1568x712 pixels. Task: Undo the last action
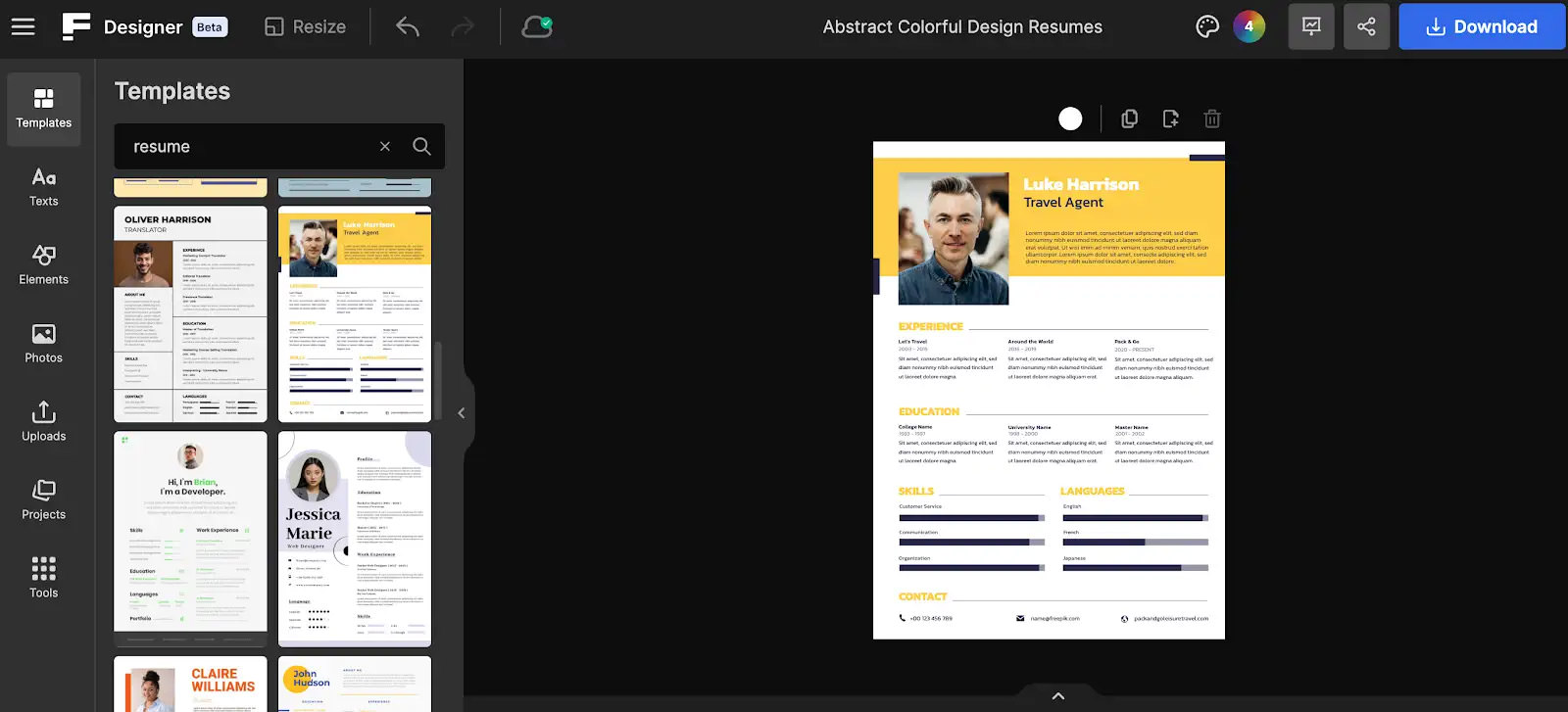[x=408, y=26]
